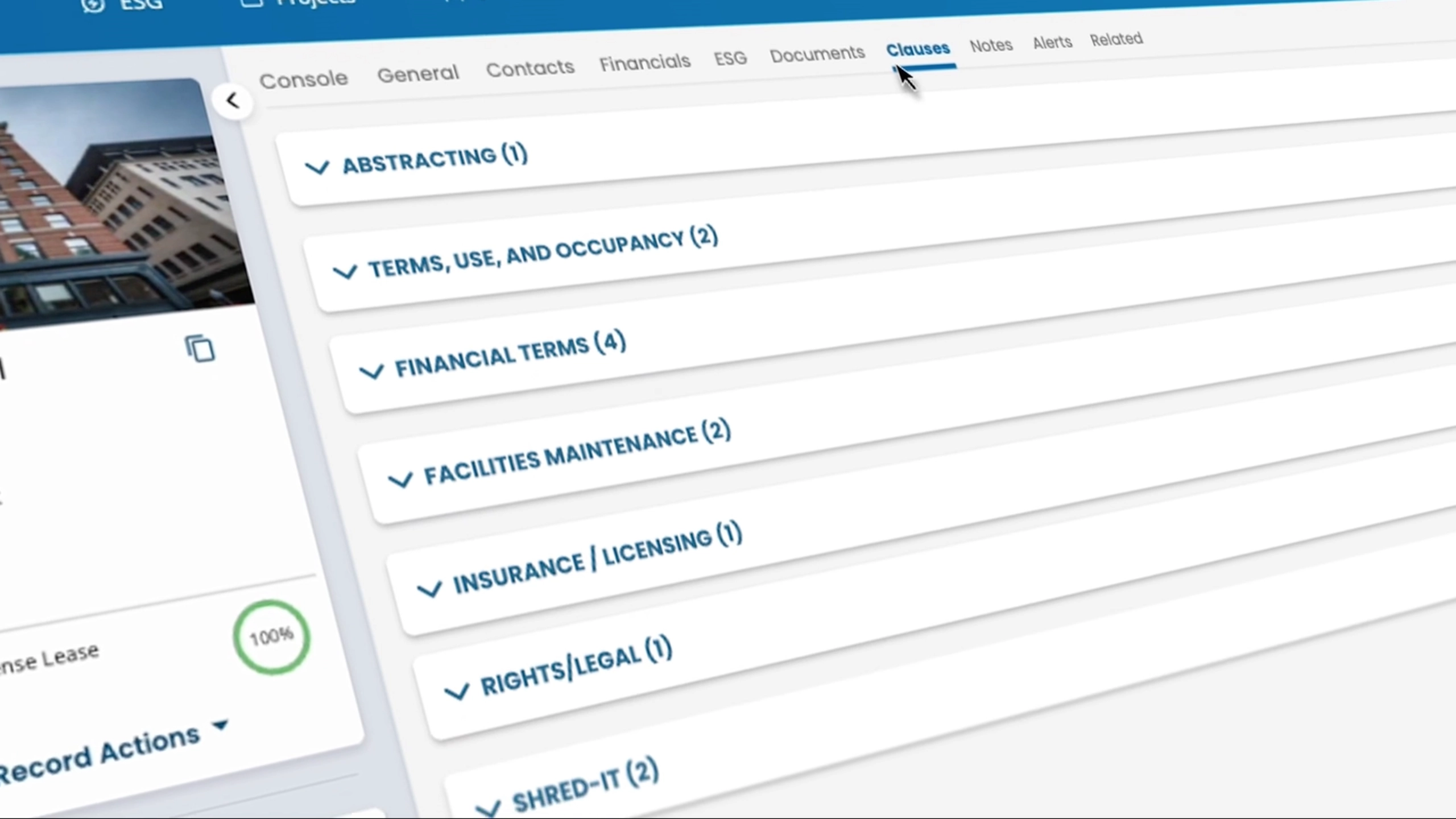Switch to the Console tab

303,80
